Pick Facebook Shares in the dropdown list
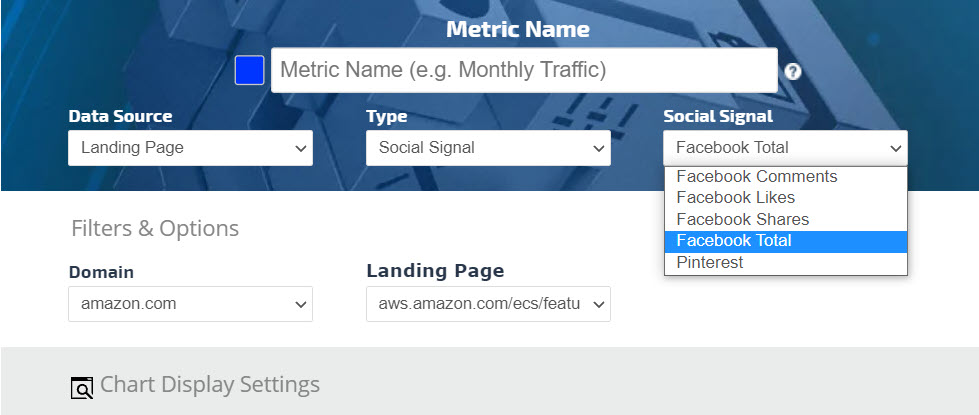The height and width of the screenshot is (415, 979). pos(743,219)
